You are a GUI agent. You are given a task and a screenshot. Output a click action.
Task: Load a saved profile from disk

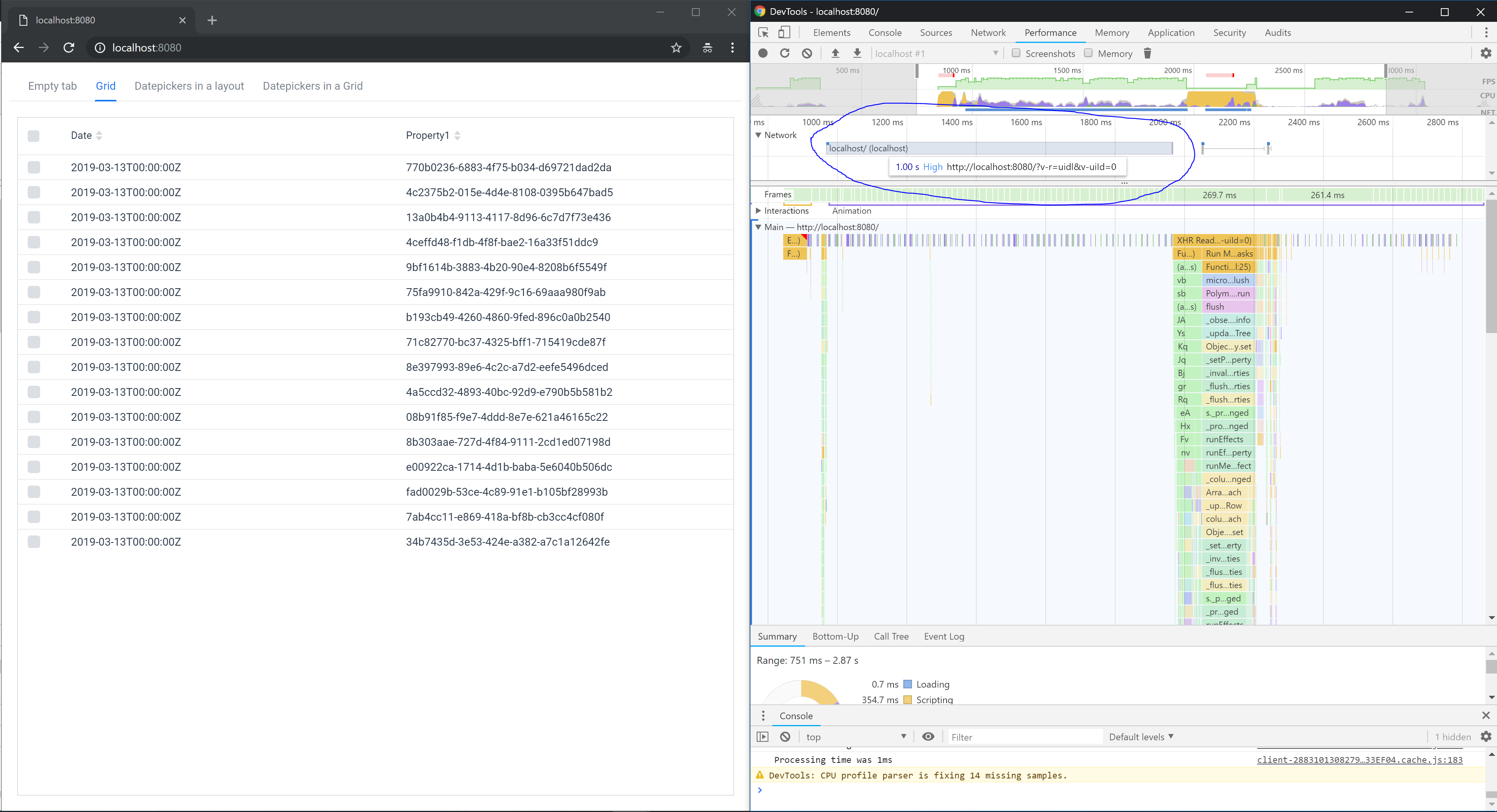(x=835, y=53)
